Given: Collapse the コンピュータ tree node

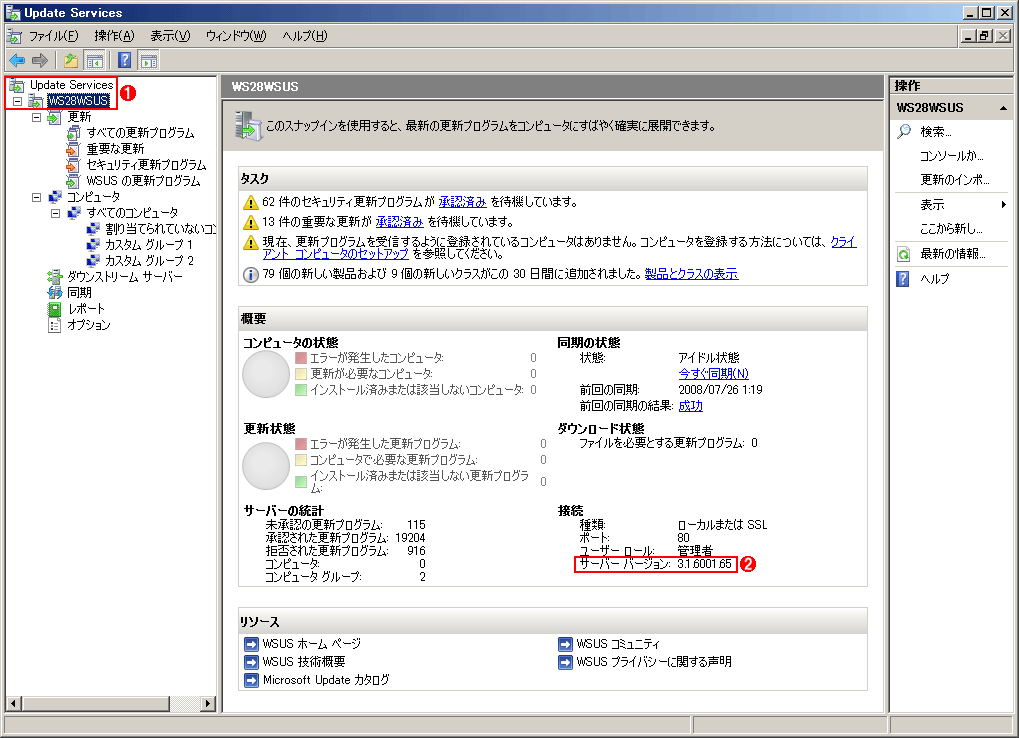Looking at the screenshot, I should click(36, 197).
